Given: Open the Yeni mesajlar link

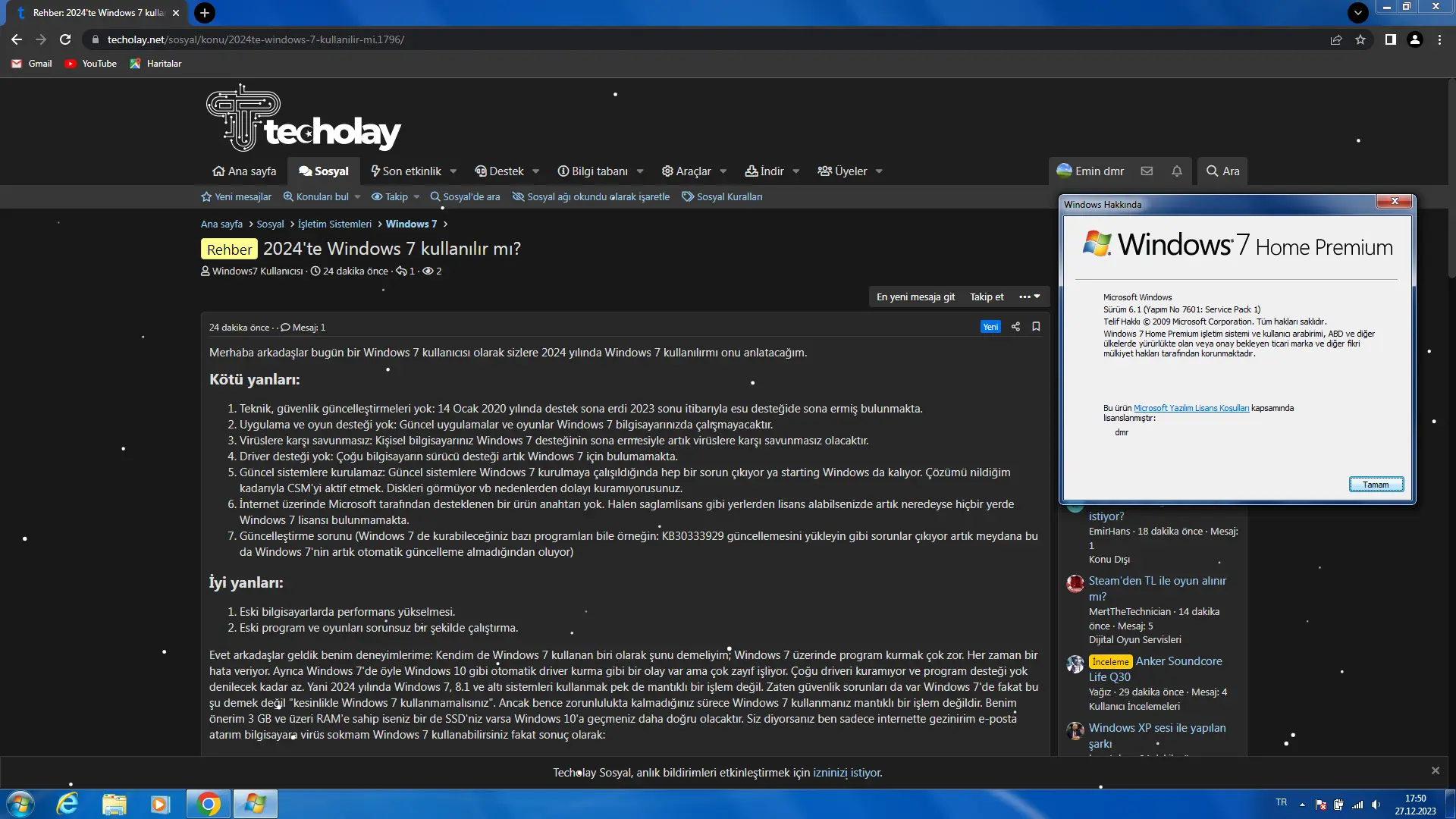Looking at the screenshot, I should [236, 196].
